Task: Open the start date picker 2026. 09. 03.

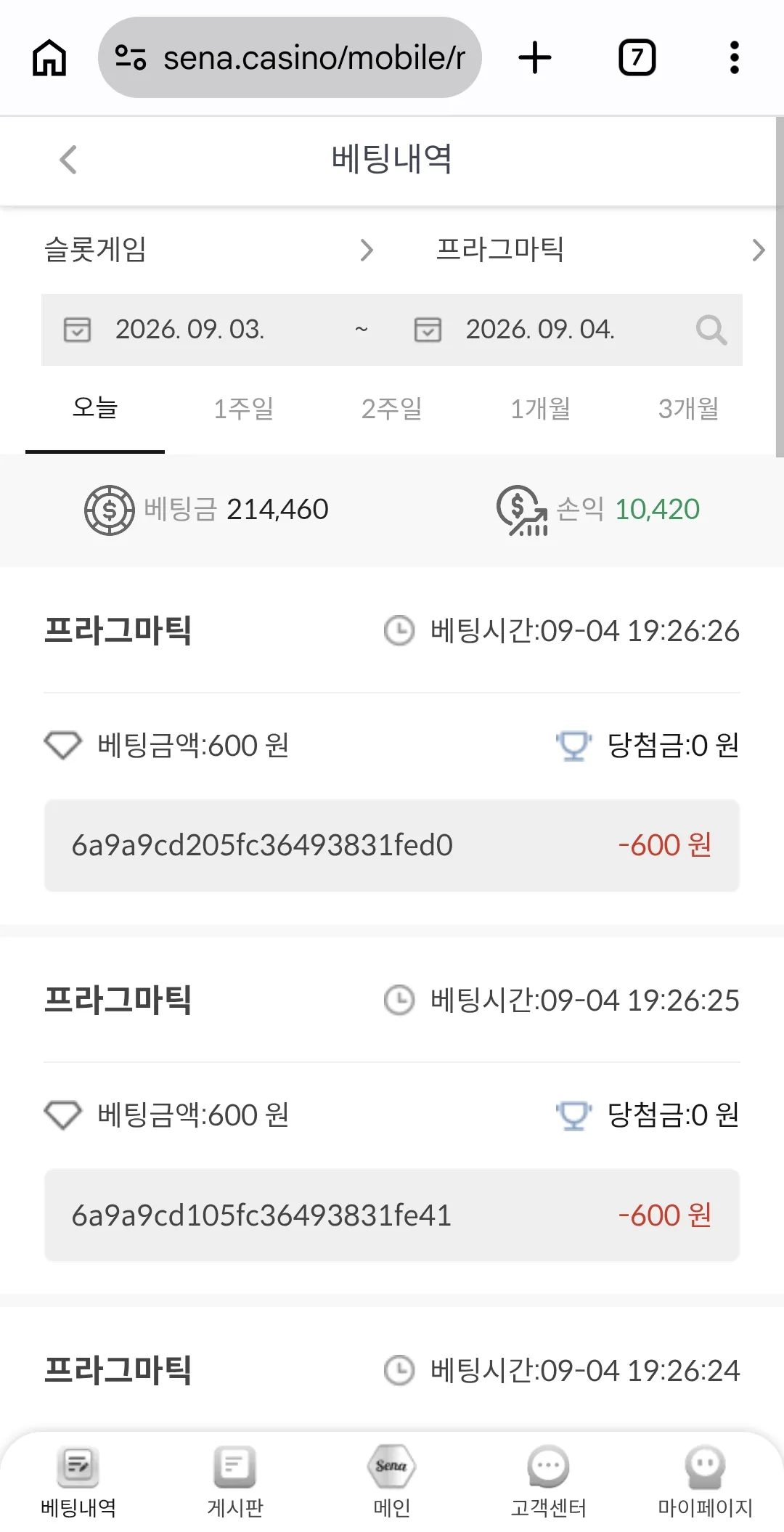Action: click(190, 330)
